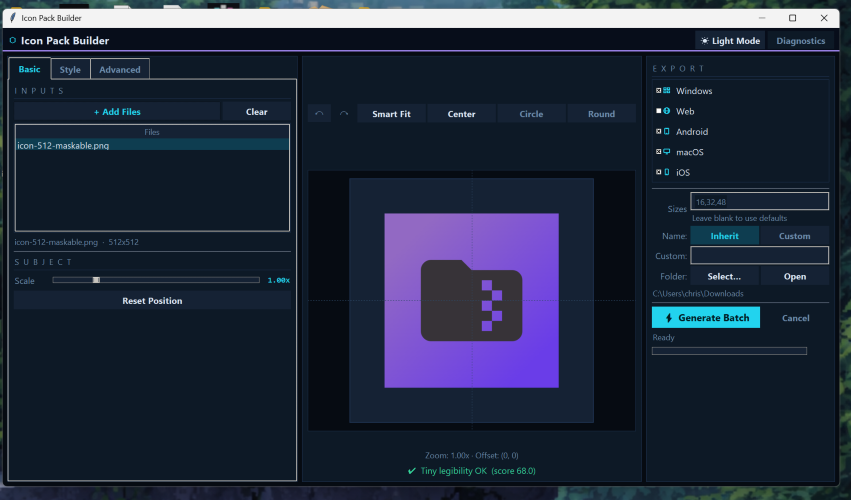
Task: Click the Windows label in Export list
Action: (x=694, y=91)
